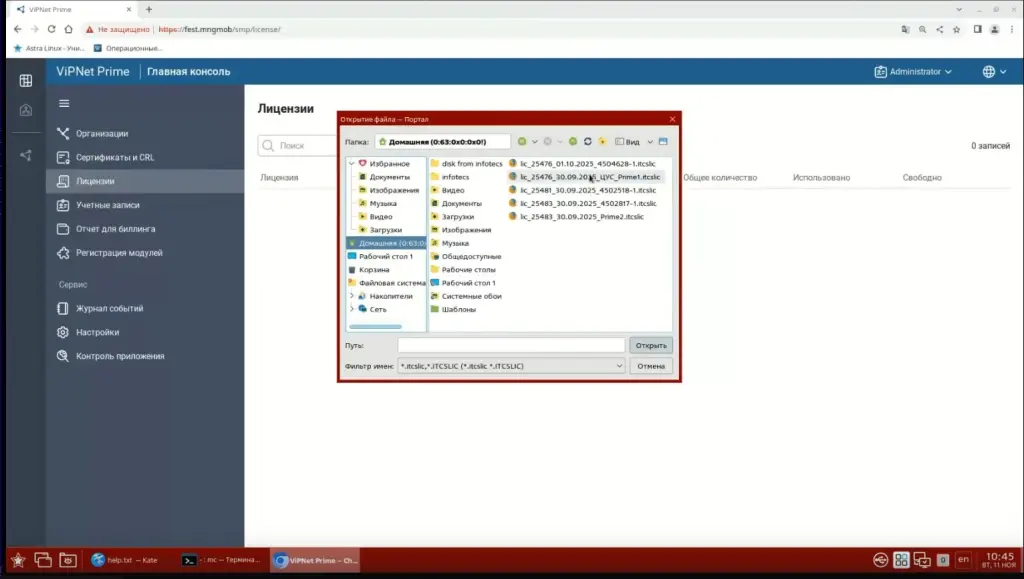Bookmark this page with star icon
This screenshot has height=579, width=1024.
click(957, 29)
